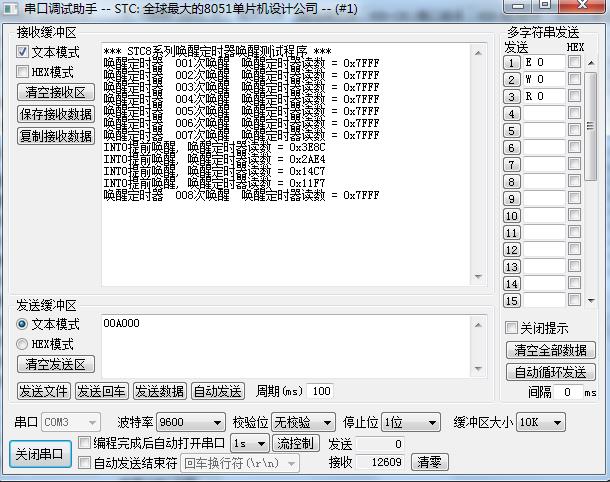Toggle HEX checkbox for row 1
Screen dimensions: 610x482
pos(574,62)
